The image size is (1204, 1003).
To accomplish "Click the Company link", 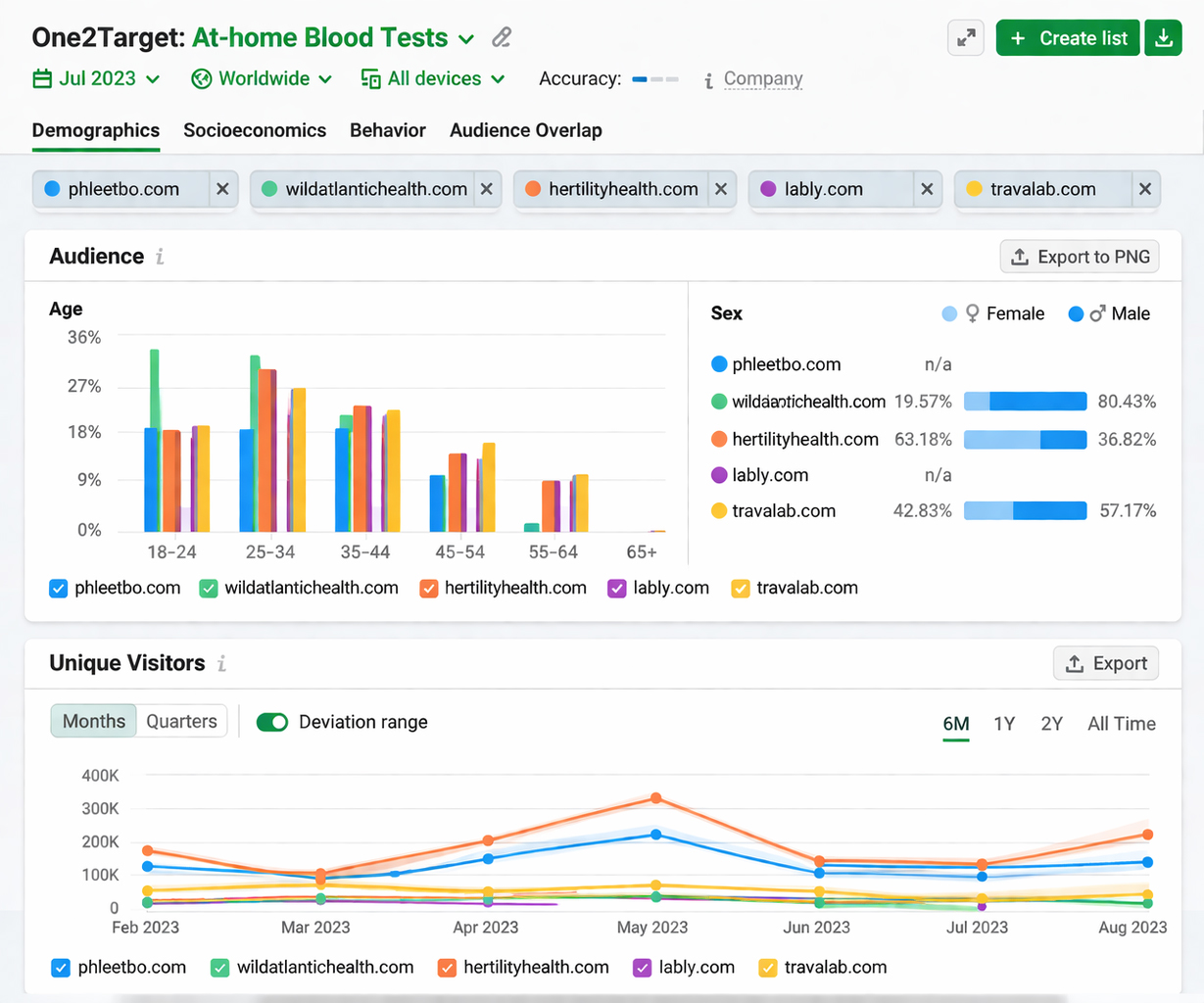I will point(763,78).
